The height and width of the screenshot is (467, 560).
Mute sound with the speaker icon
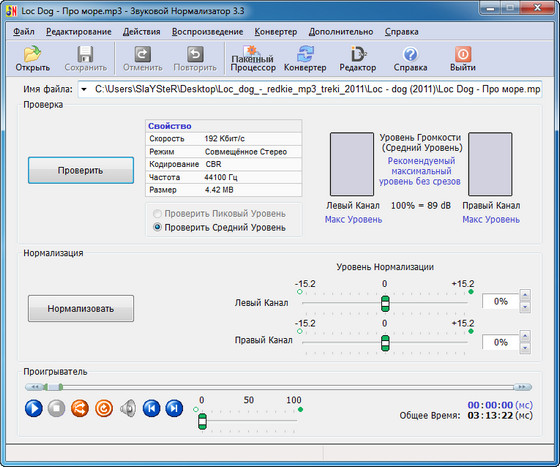click(x=128, y=408)
